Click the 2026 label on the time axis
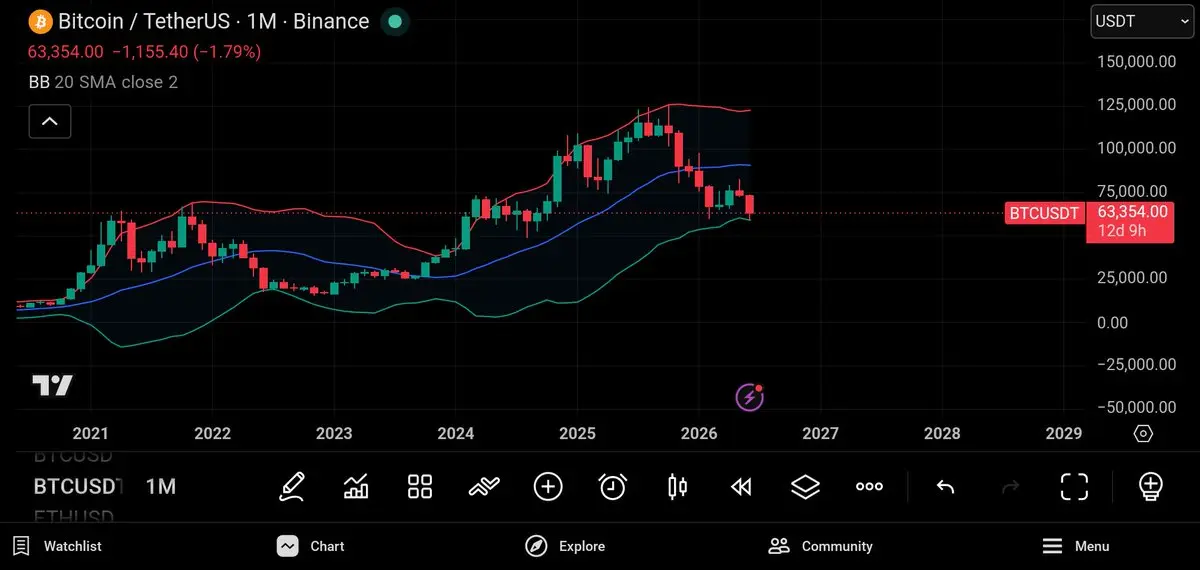This screenshot has height=570, width=1200. click(x=699, y=433)
